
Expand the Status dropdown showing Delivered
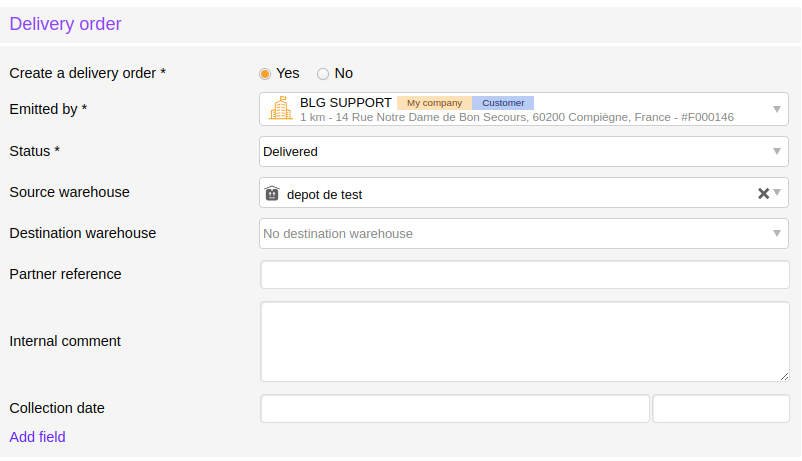[x=524, y=151]
